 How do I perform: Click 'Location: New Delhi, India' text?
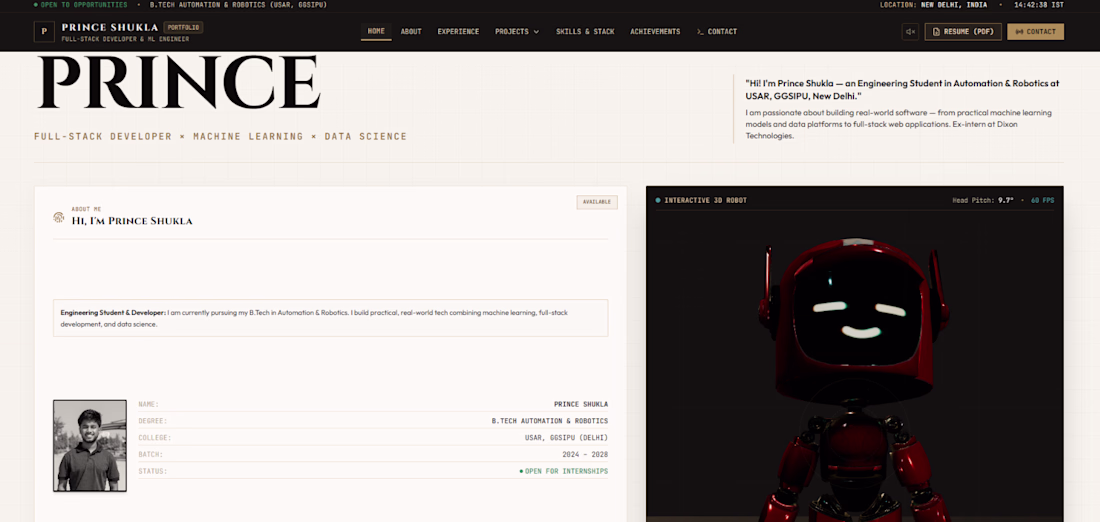click(x=933, y=5)
